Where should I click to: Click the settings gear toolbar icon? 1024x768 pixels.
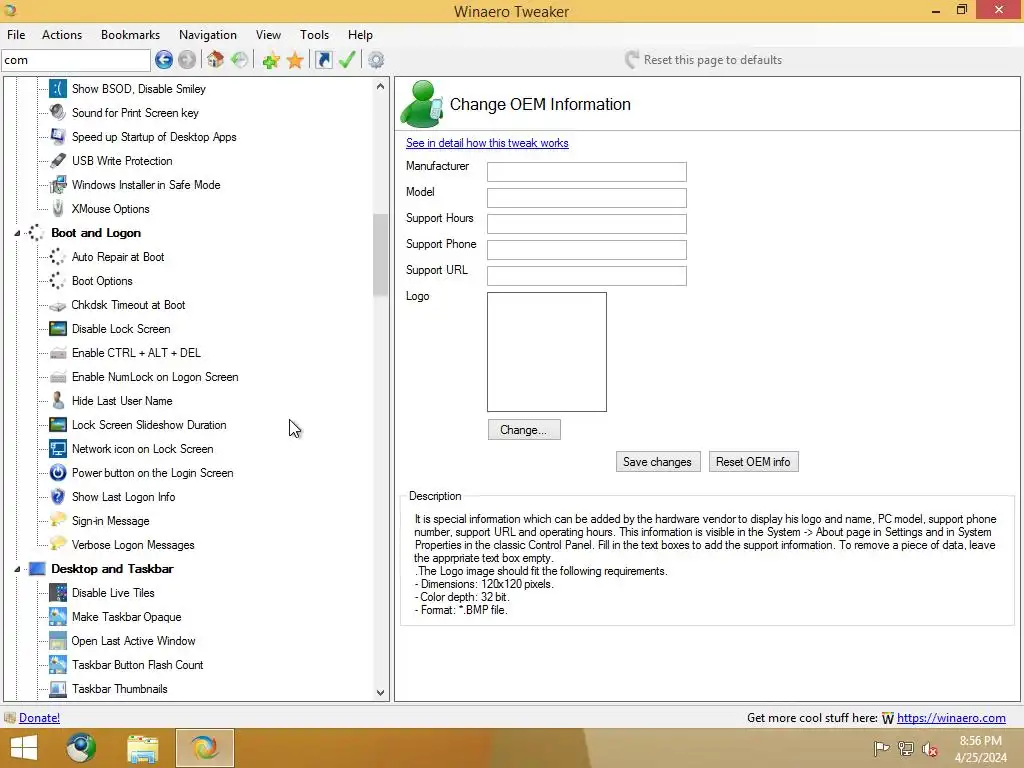[x=376, y=60]
